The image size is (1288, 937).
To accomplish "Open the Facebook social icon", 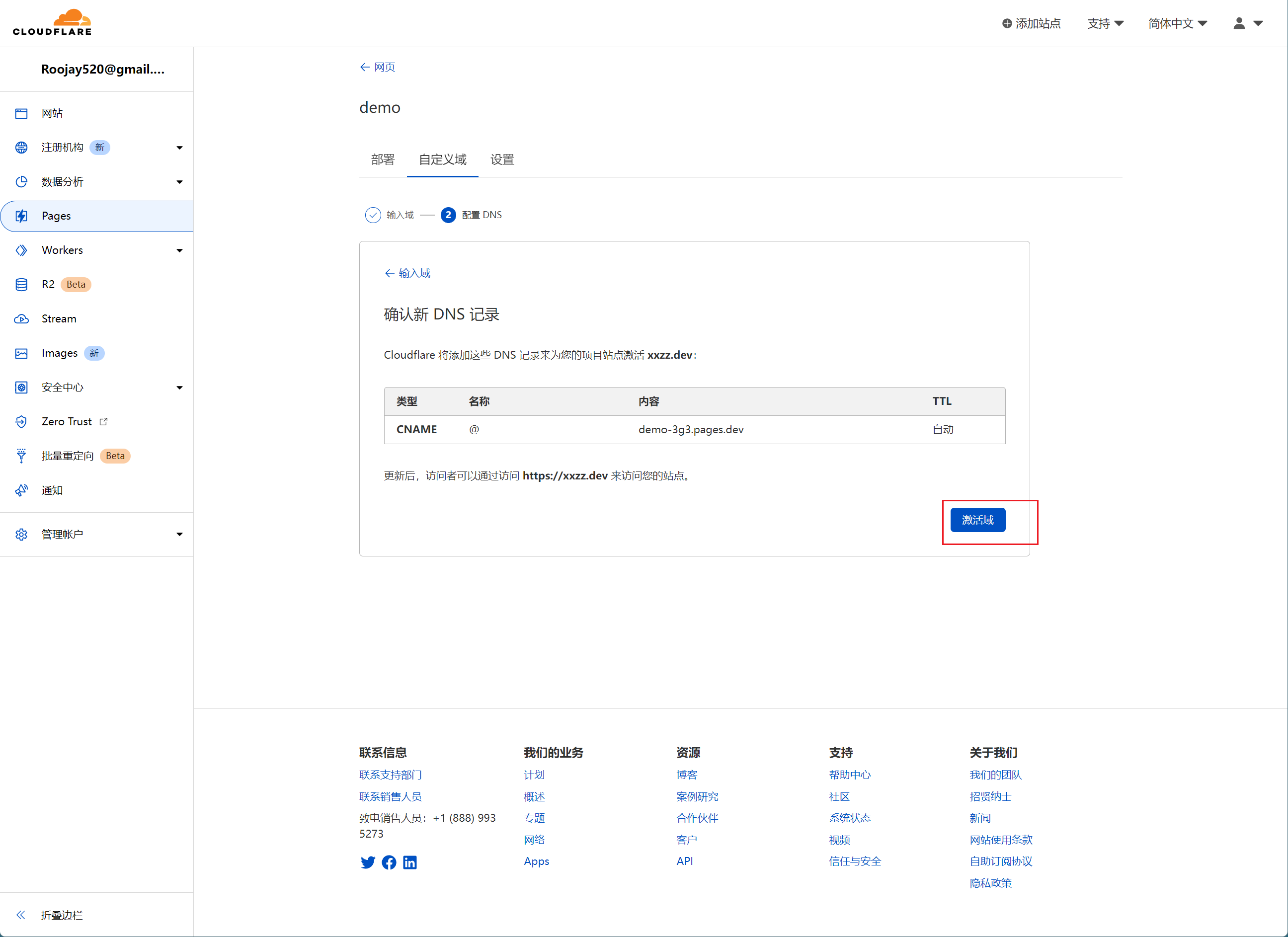I will 389,862.
